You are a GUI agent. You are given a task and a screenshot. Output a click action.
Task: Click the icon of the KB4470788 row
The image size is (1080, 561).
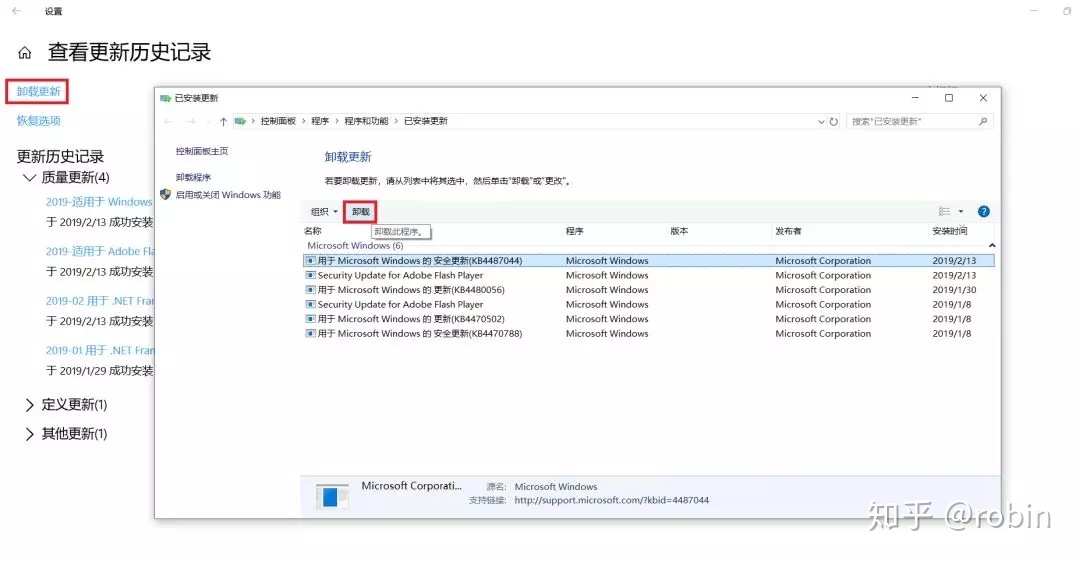tap(311, 333)
